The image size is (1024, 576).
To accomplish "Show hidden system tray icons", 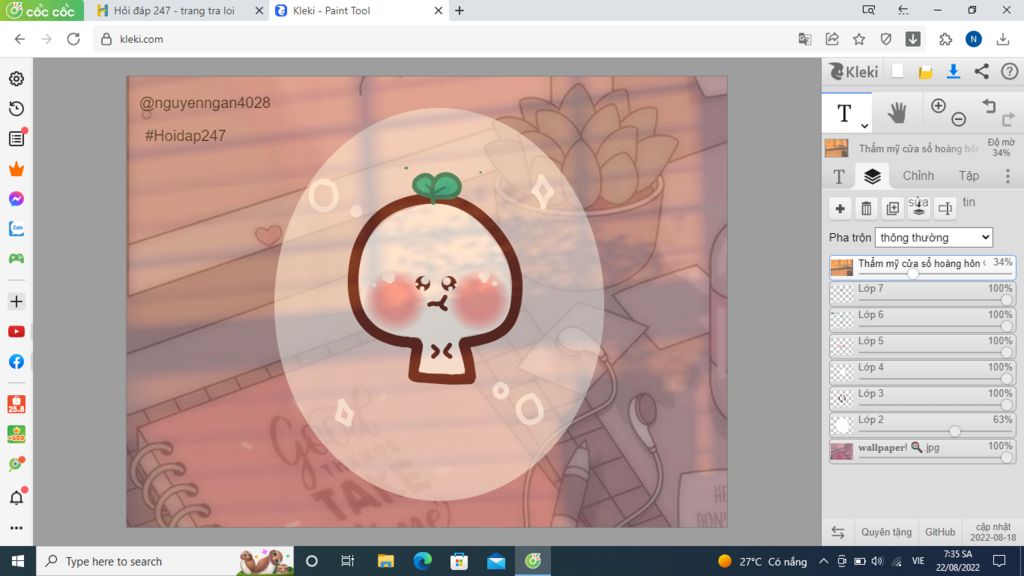I will [x=824, y=561].
